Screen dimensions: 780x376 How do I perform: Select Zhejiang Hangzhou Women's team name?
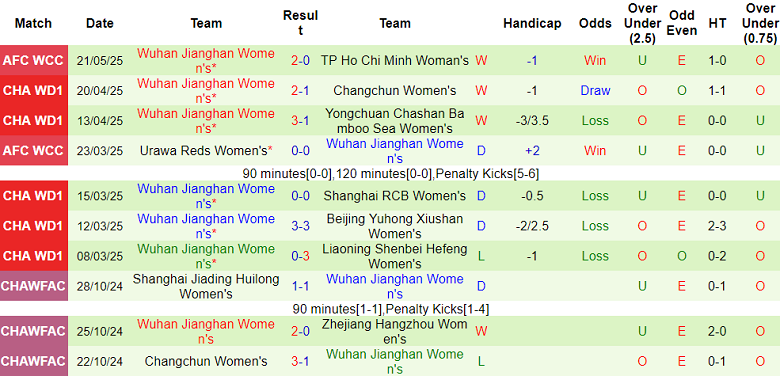(395, 332)
